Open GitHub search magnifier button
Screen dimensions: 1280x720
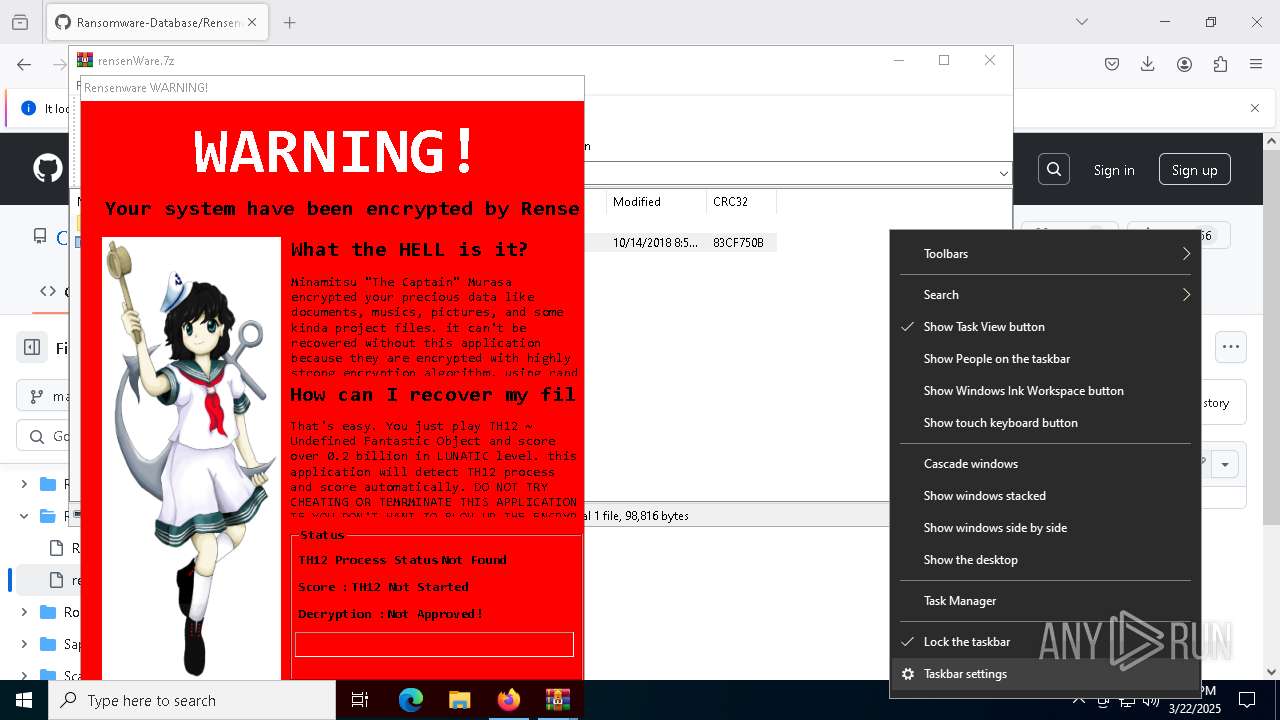(x=1054, y=169)
